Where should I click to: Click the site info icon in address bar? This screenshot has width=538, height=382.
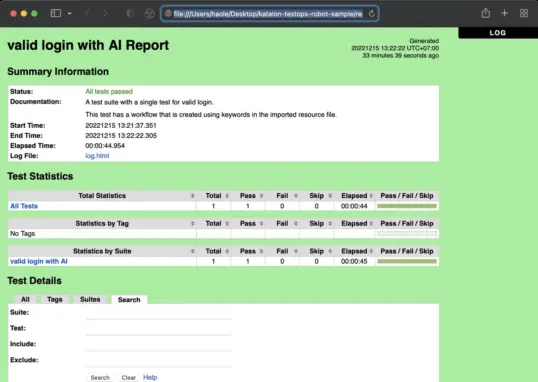pos(168,14)
